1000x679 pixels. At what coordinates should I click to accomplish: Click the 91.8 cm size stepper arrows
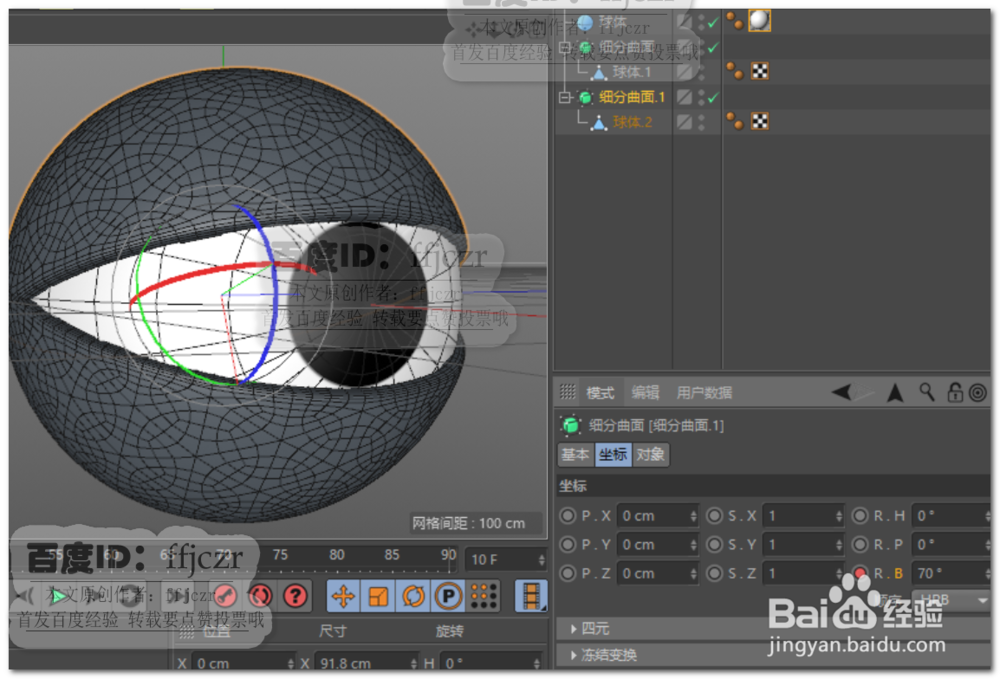pos(414,664)
